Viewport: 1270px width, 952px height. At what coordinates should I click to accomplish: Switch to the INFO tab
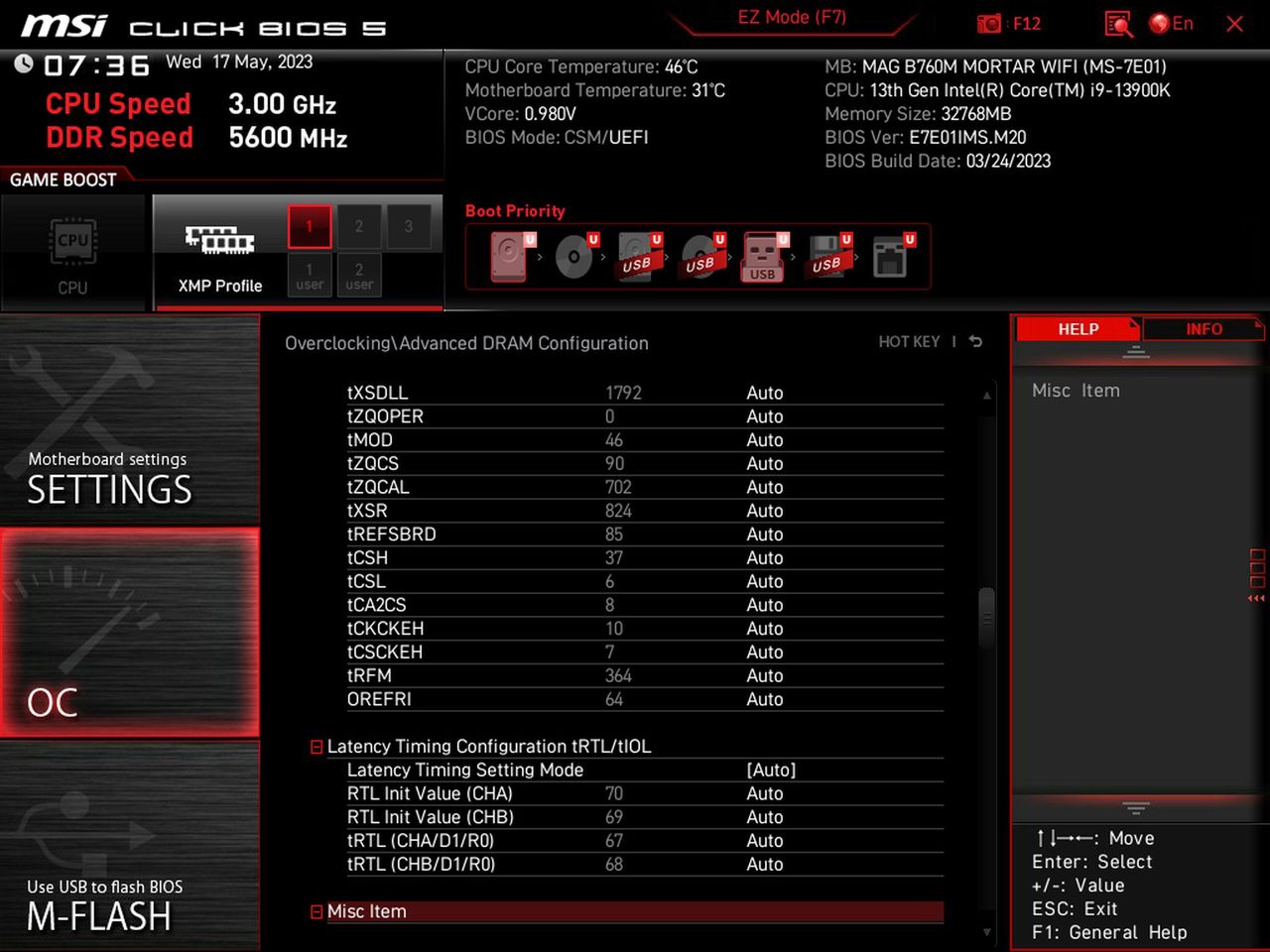click(1204, 329)
